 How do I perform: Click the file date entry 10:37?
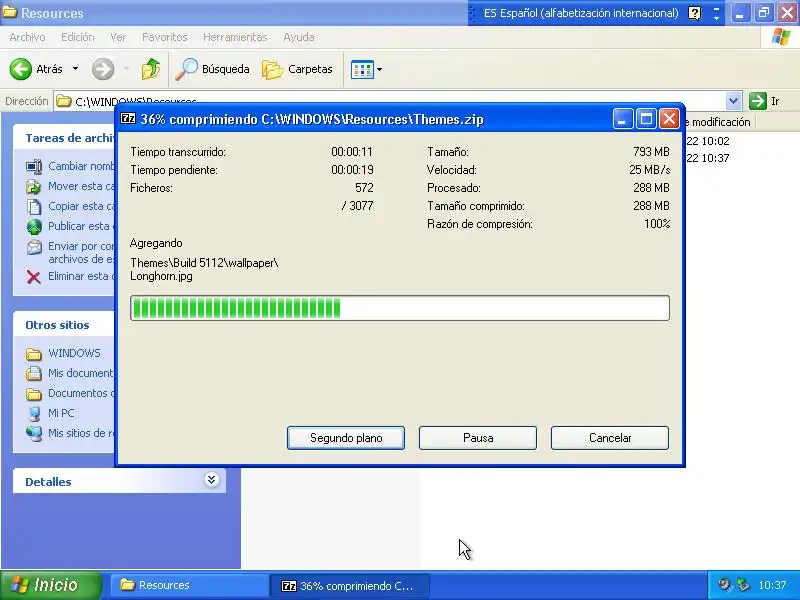coord(708,158)
